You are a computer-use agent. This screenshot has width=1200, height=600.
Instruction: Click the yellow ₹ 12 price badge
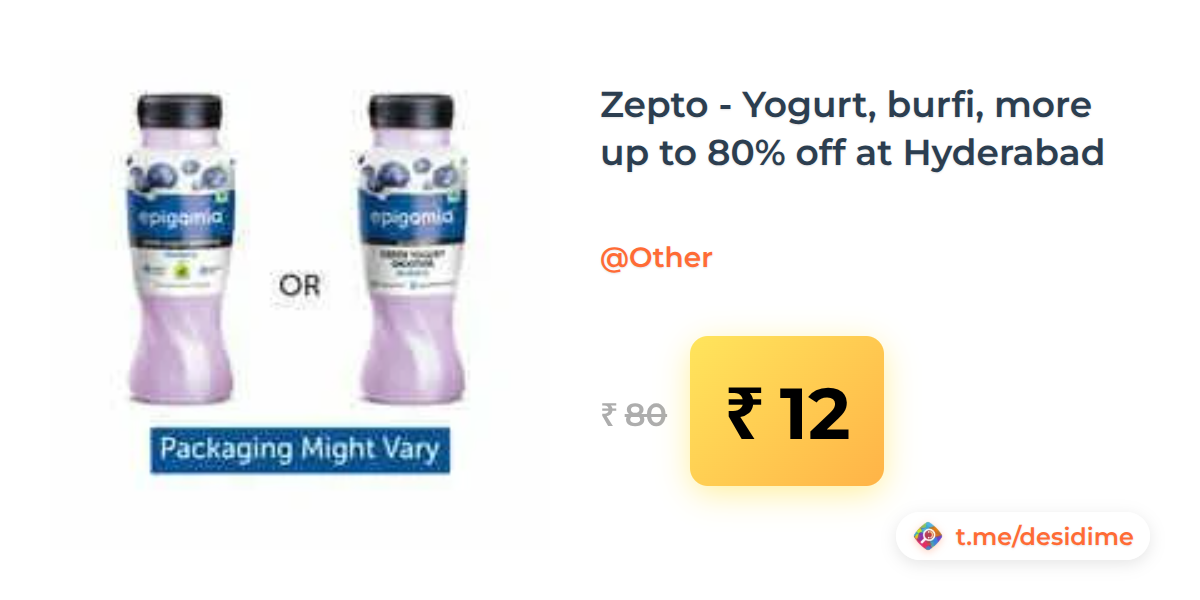[x=787, y=411]
